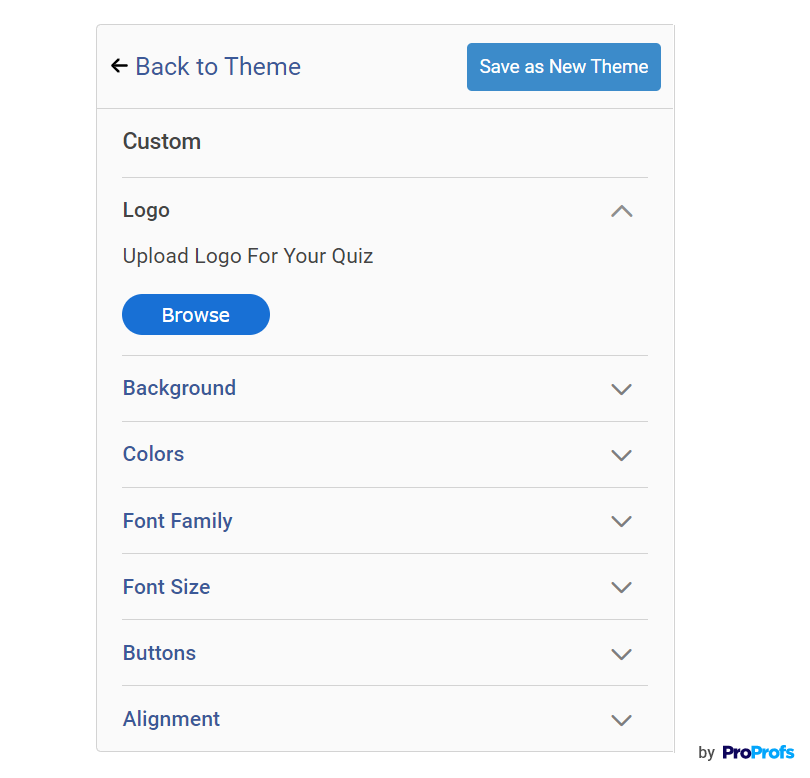Expand the Colors chevron arrow

pyautogui.click(x=622, y=455)
